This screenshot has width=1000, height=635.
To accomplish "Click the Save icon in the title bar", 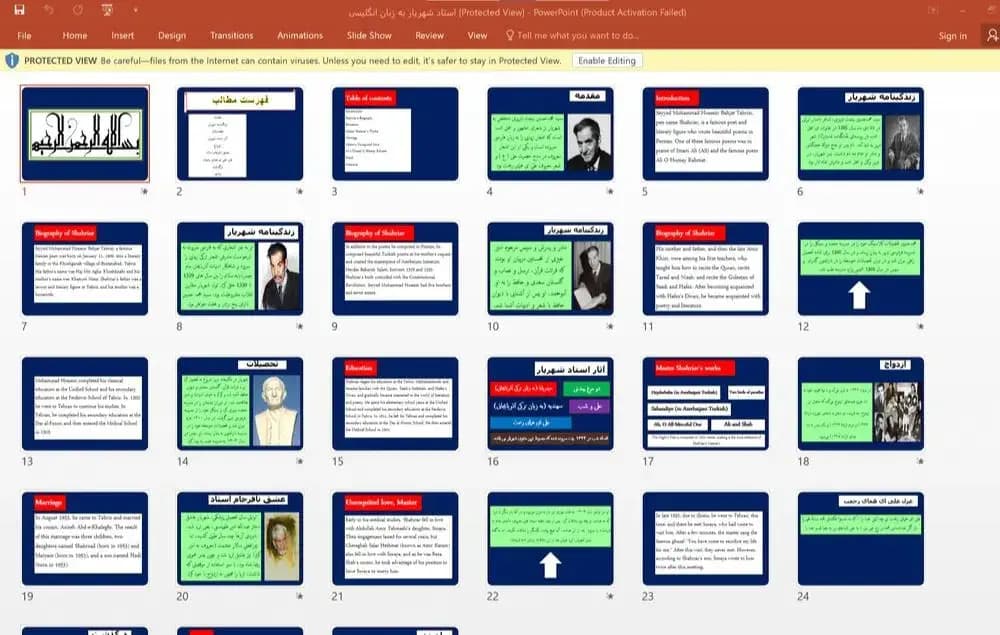I will pos(19,10).
